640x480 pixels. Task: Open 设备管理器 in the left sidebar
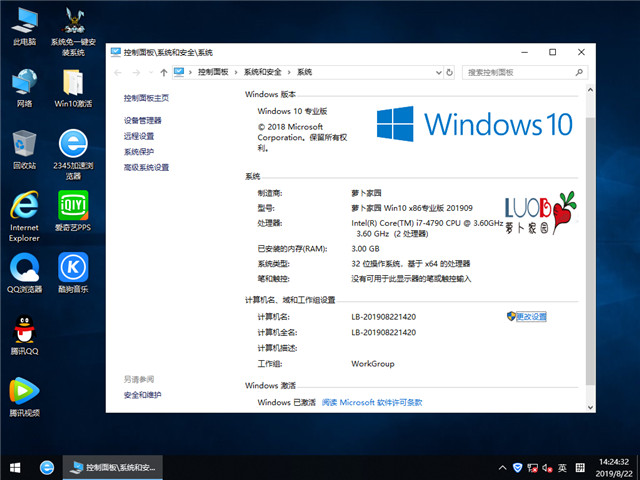click(x=142, y=120)
